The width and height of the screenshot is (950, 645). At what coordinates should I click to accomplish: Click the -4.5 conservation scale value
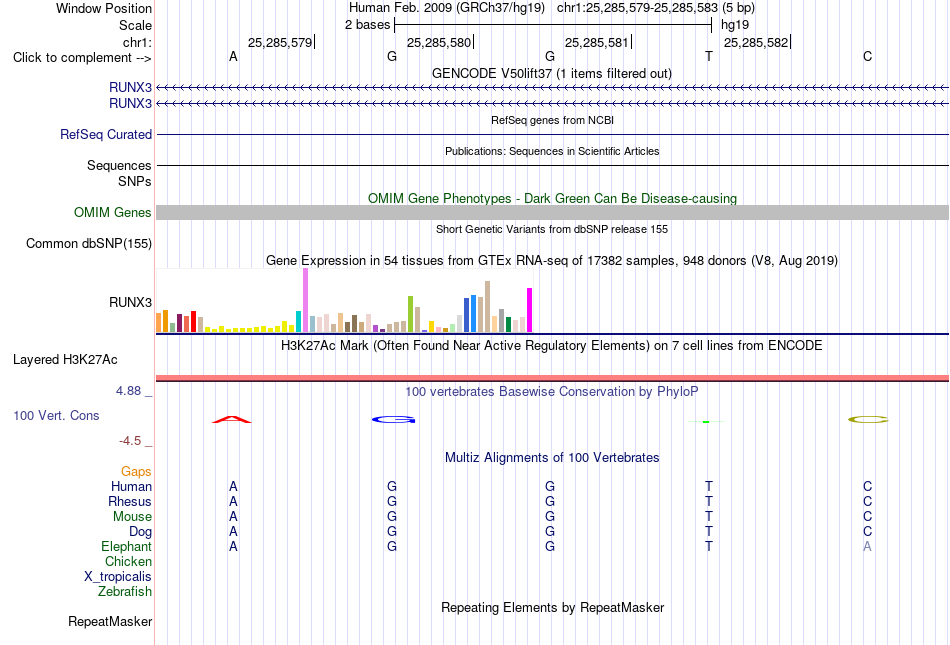(130, 441)
